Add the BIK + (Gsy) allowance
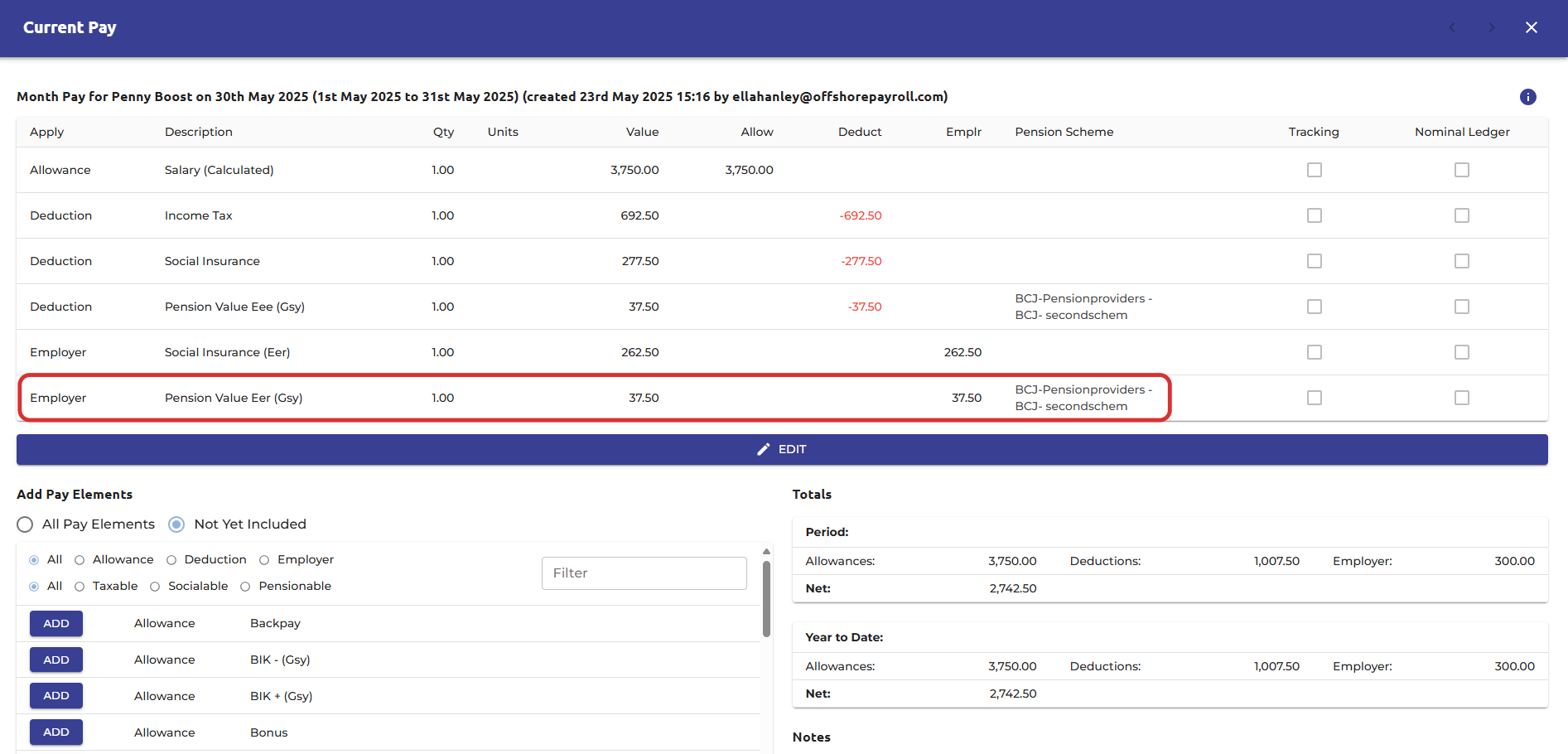This screenshot has width=1568, height=754. pyautogui.click(x=56, y=696)
